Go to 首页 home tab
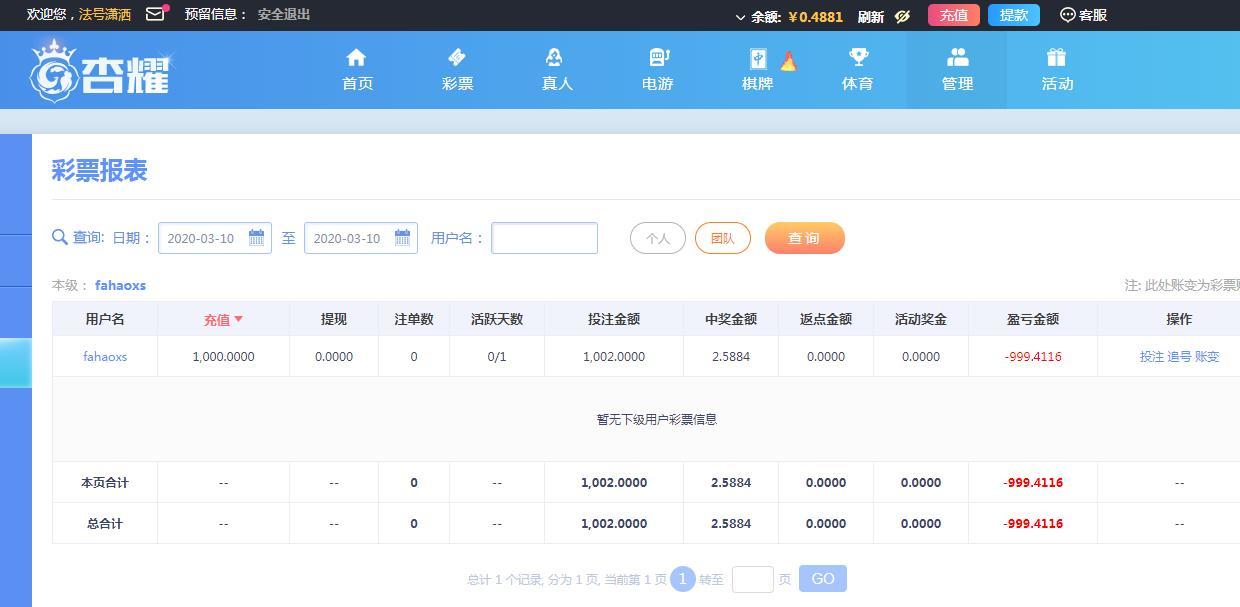The height and width of the screenshot is (607, 1240). coord(357,70)
